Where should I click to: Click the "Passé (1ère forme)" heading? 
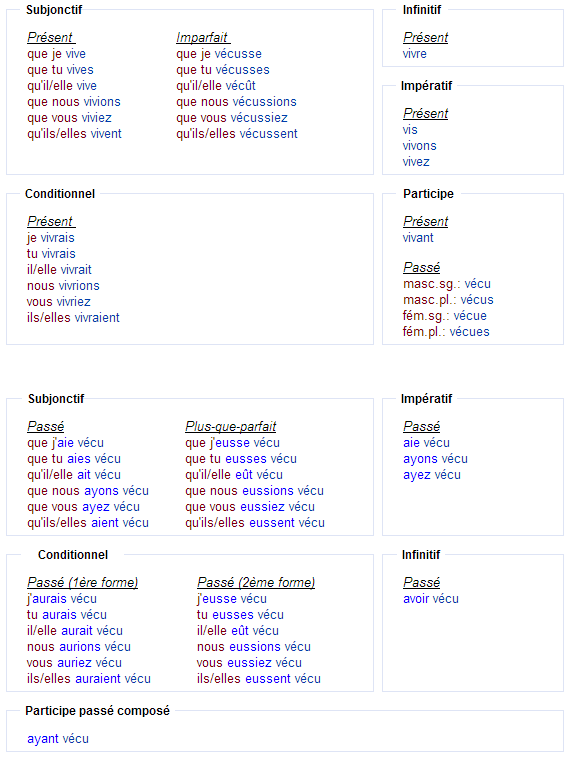tap(83, 582)
